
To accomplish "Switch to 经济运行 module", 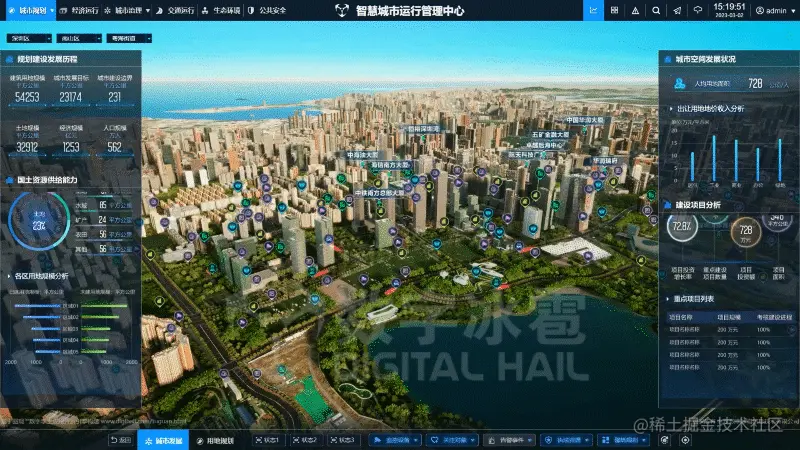I will click(x=80, y=10).
